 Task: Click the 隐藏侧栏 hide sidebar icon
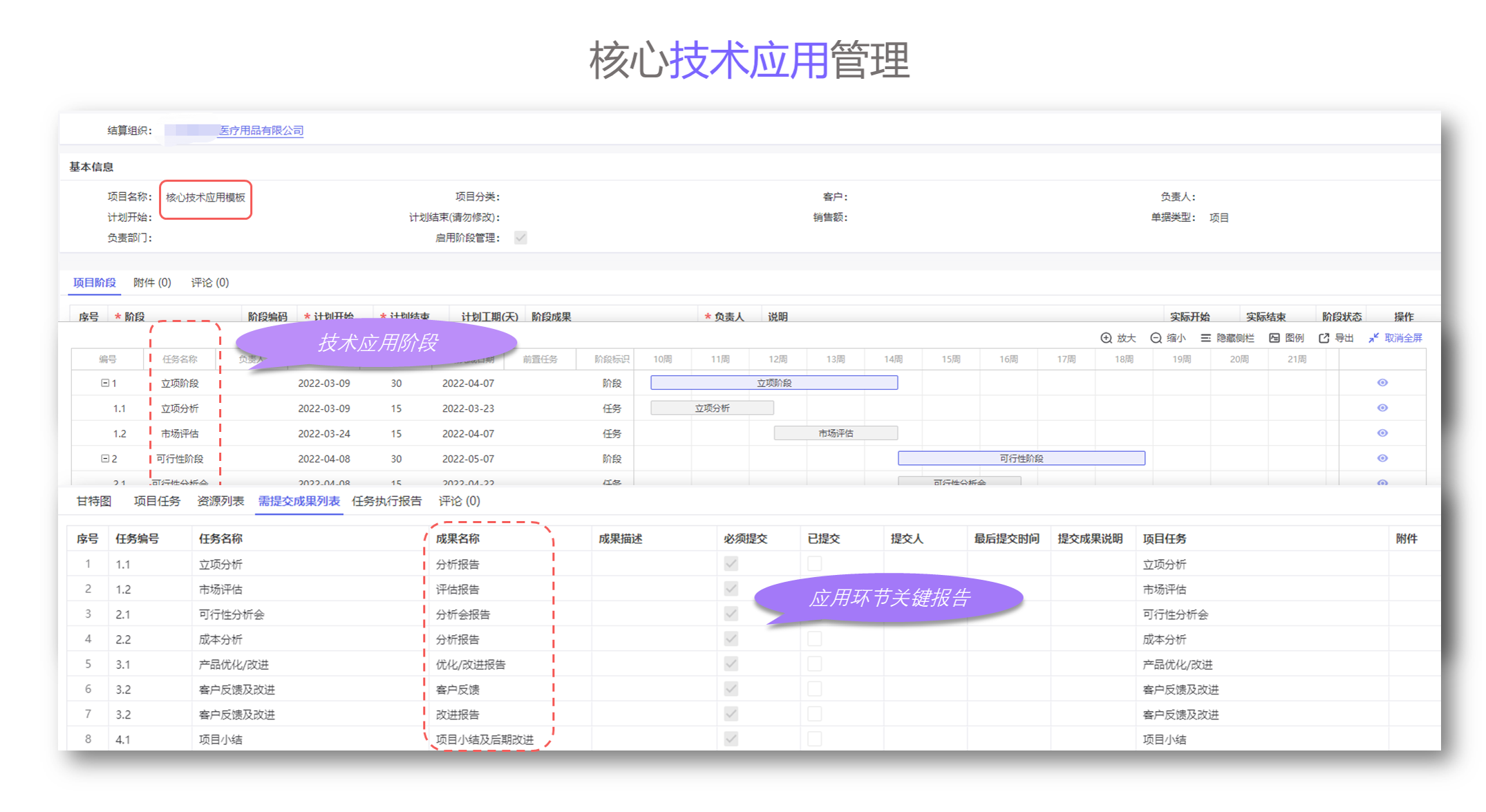tap(1205, 338)
